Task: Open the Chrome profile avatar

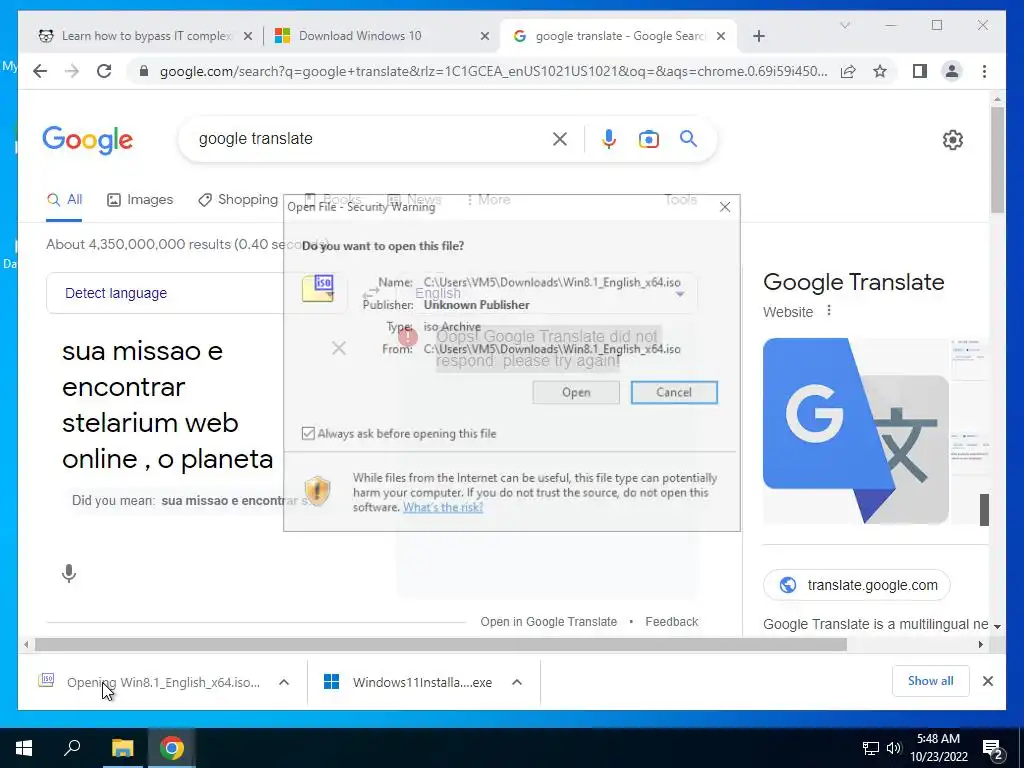Action: click(x=952, y=71)
